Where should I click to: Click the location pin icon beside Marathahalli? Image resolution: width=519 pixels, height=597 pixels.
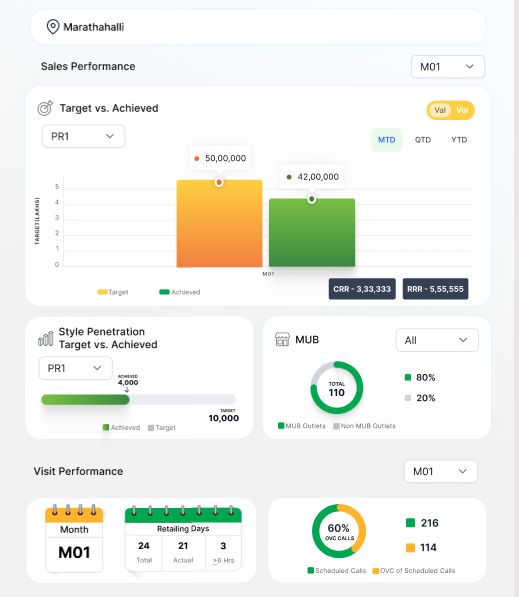[53, 27]
